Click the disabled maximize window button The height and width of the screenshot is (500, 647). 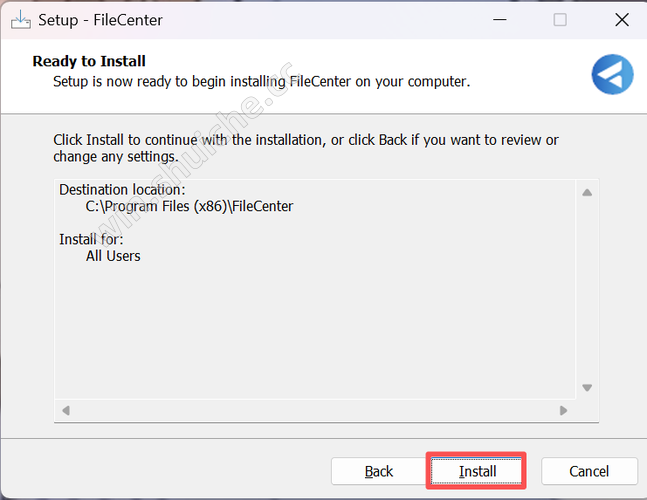click(x=560, y=20)
